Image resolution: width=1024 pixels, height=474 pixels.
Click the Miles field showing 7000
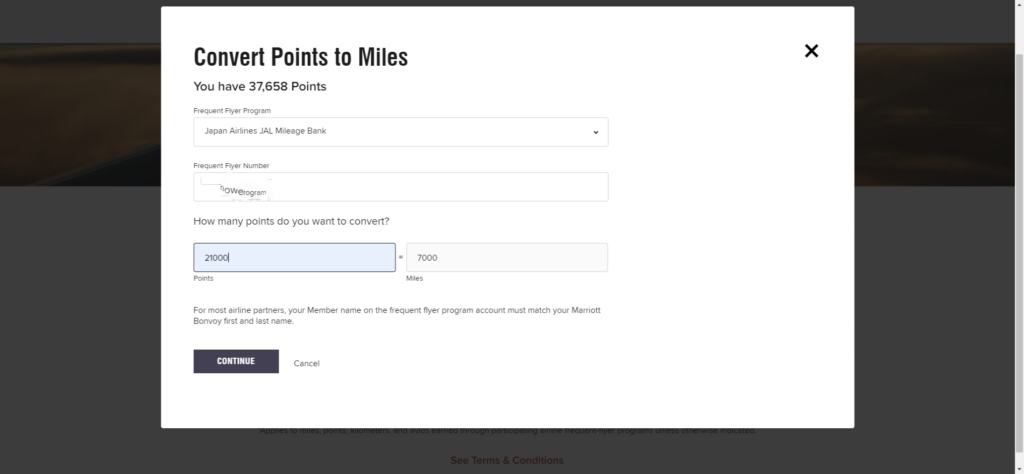pos(506,258)
